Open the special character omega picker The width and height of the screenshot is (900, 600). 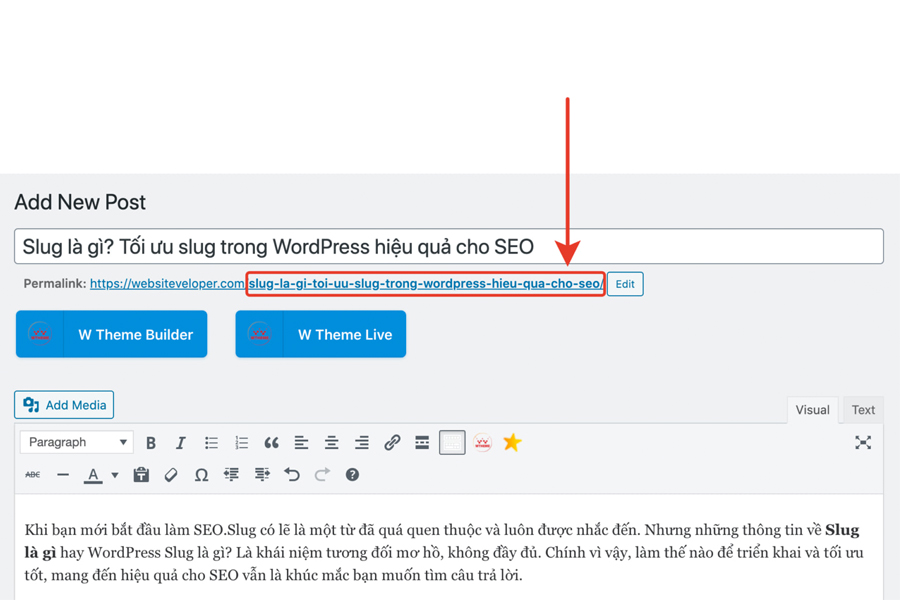[x=201, y=475]
